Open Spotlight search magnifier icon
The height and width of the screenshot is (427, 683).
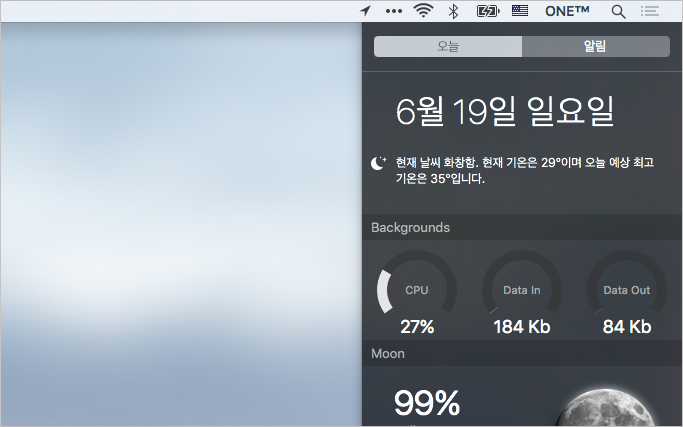(x=619, y=12)
